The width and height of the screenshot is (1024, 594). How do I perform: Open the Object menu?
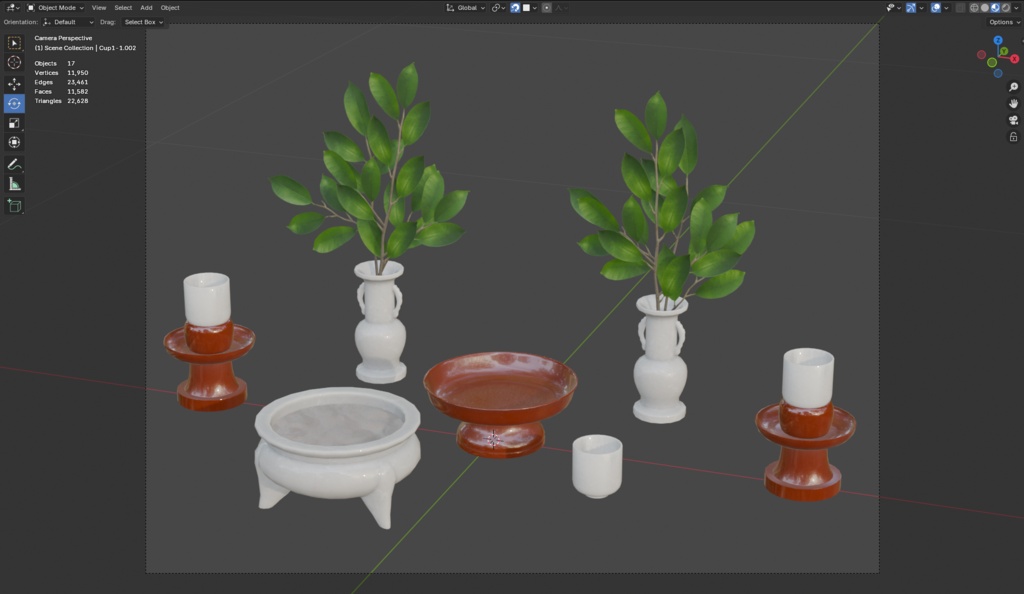pyautogui.click(x=170, y=8)
